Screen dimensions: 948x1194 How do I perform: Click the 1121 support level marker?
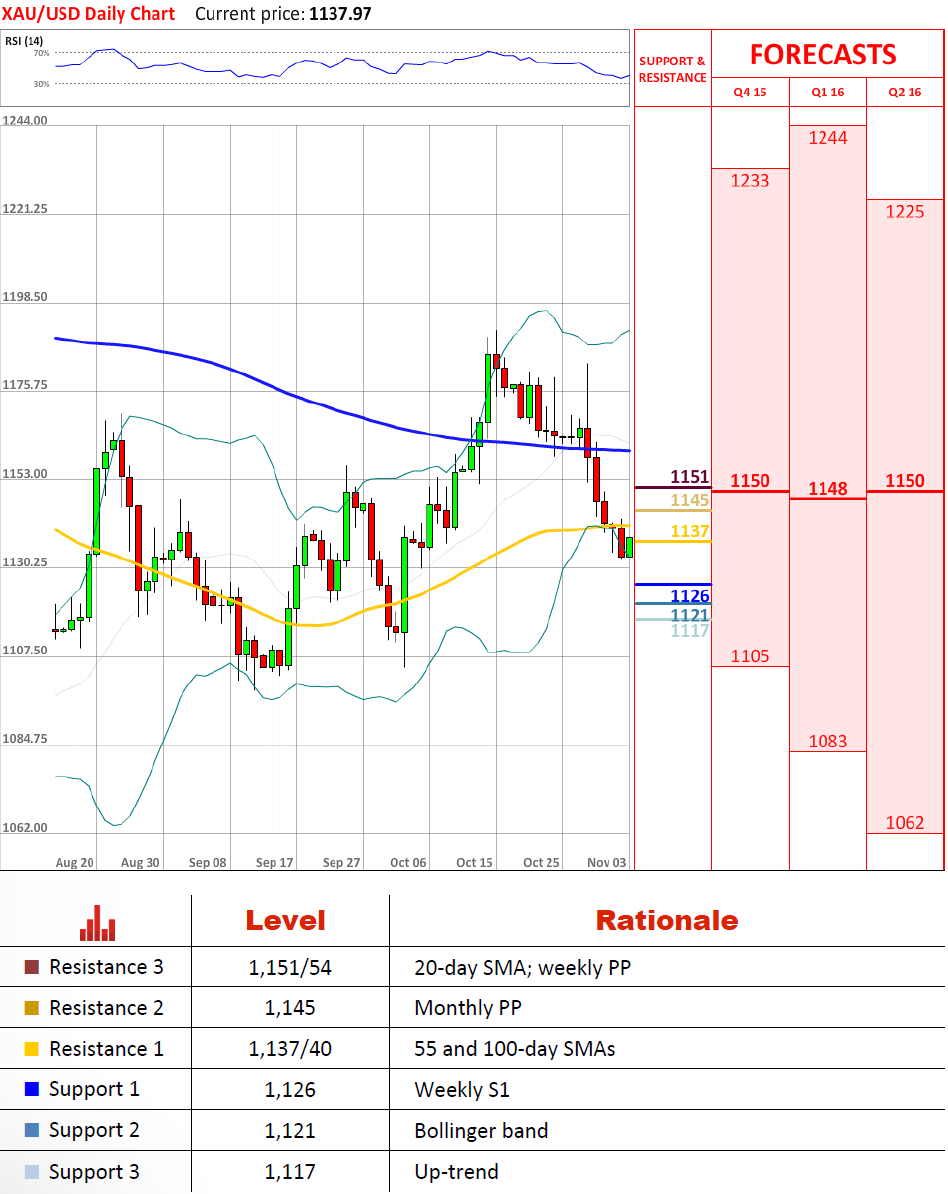[690, 615]
